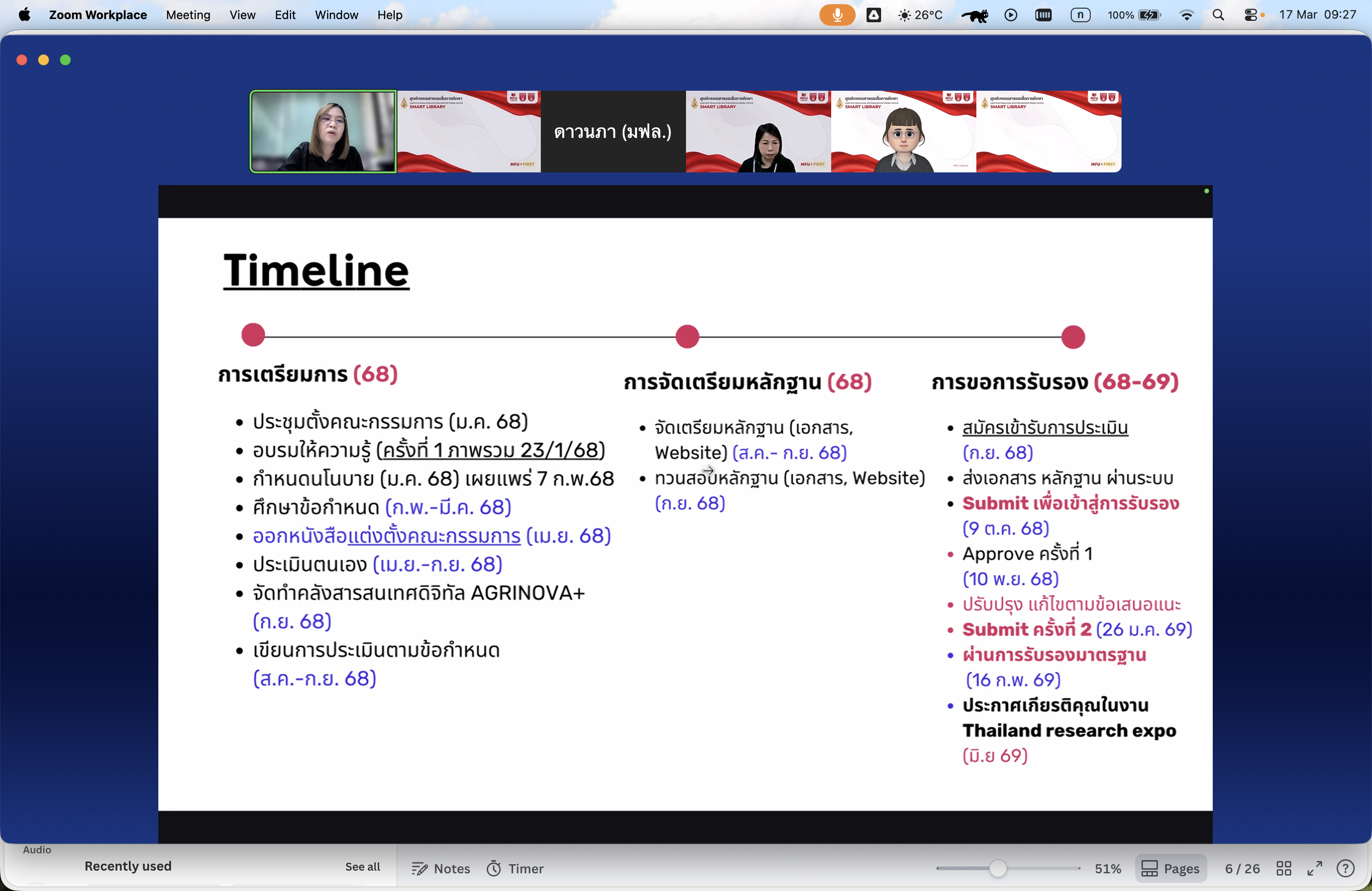Open the View menu
The image size is (1372, 891).
[242, 15]
